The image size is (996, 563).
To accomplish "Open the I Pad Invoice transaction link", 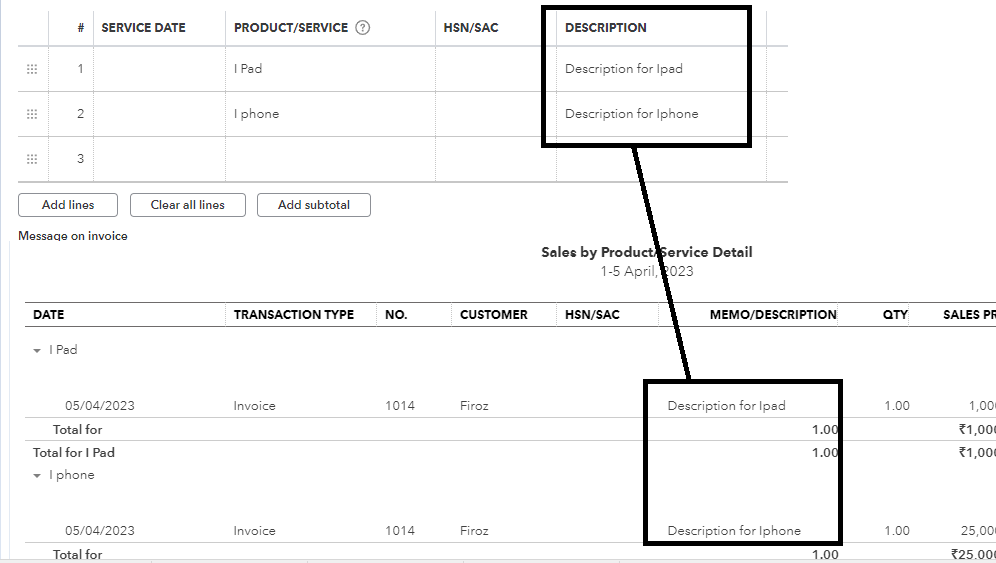I will click(x=255, y=406).
